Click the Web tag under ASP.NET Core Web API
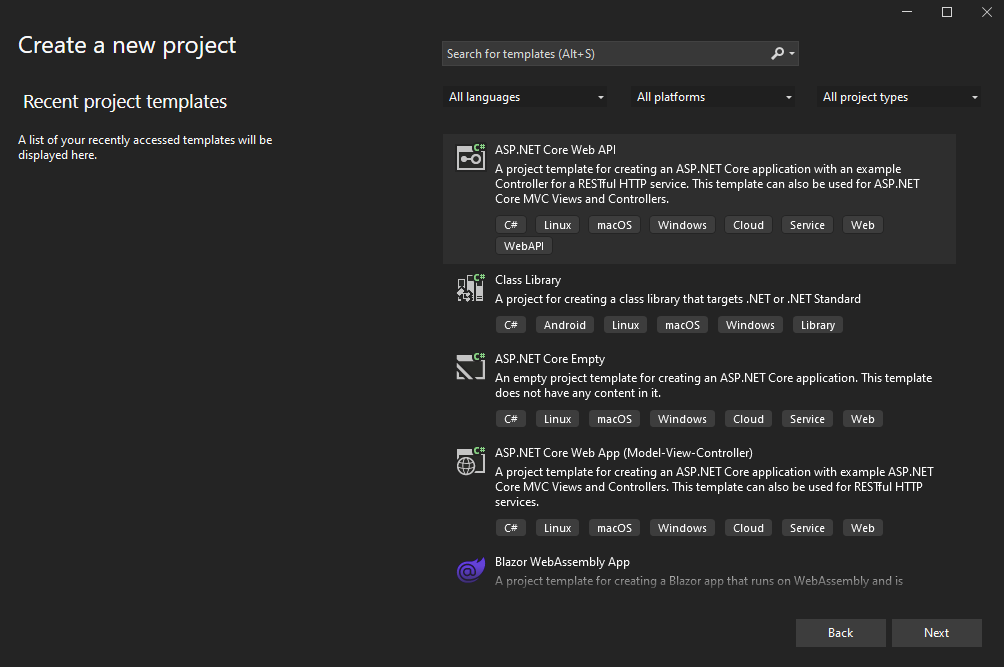The image size is (1004, 667). click(x=862, y=225)
